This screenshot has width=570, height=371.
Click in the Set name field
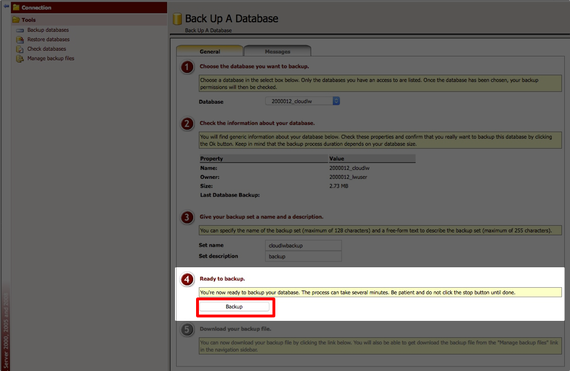[303, 245]
